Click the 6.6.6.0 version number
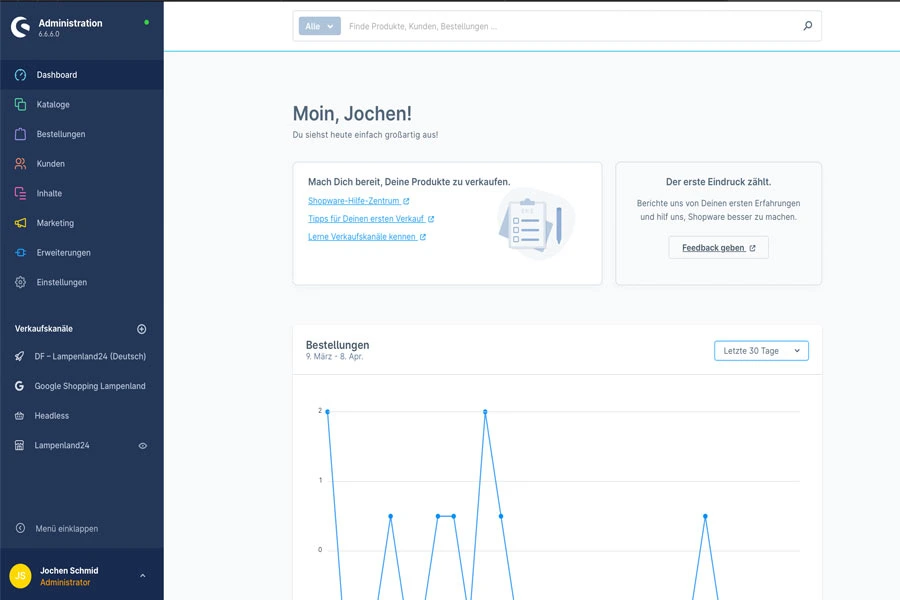Viewport: 900px width, 600px height. (49, 34)
